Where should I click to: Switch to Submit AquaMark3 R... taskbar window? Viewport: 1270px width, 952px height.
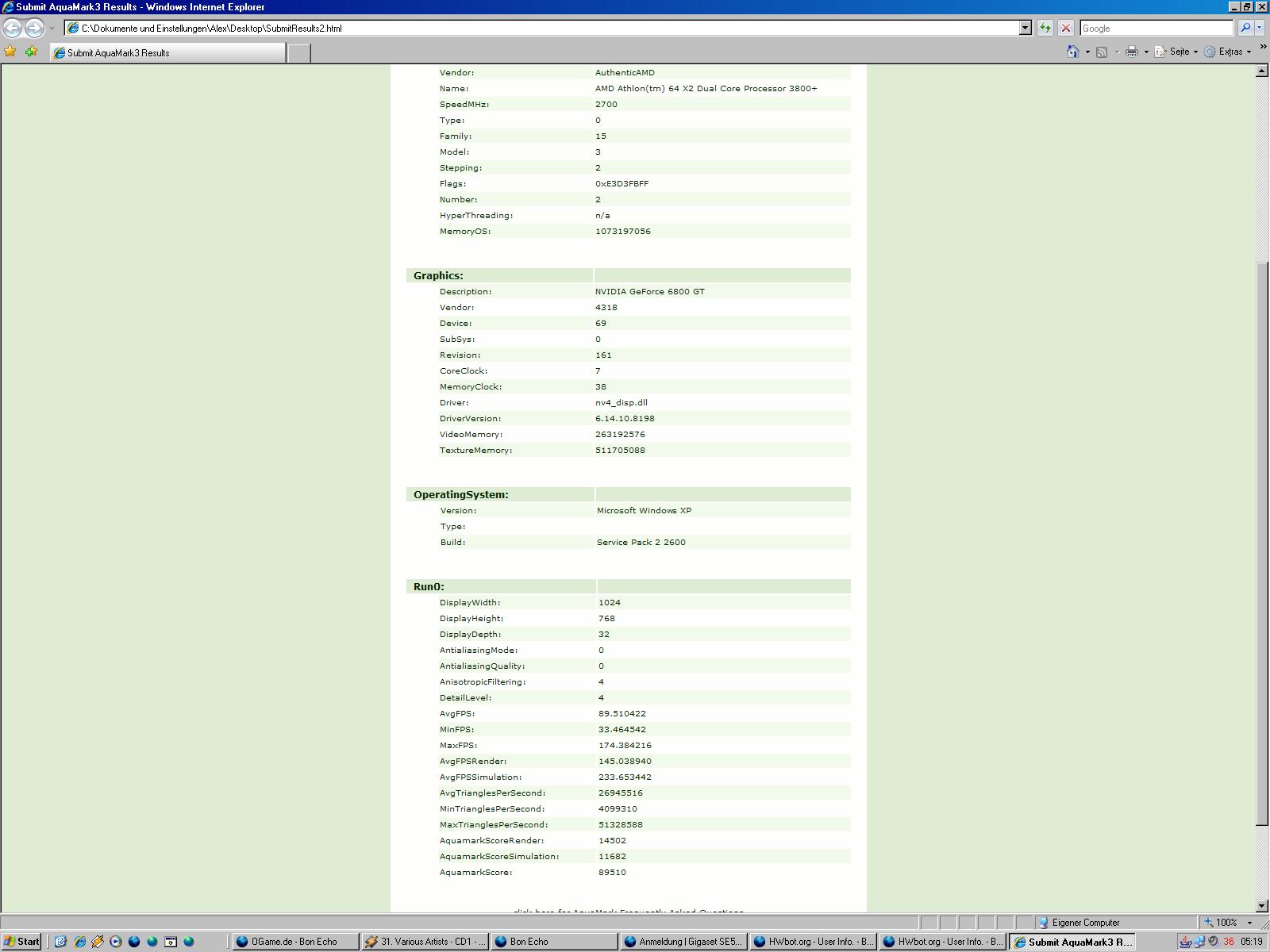pos(1072,942)
